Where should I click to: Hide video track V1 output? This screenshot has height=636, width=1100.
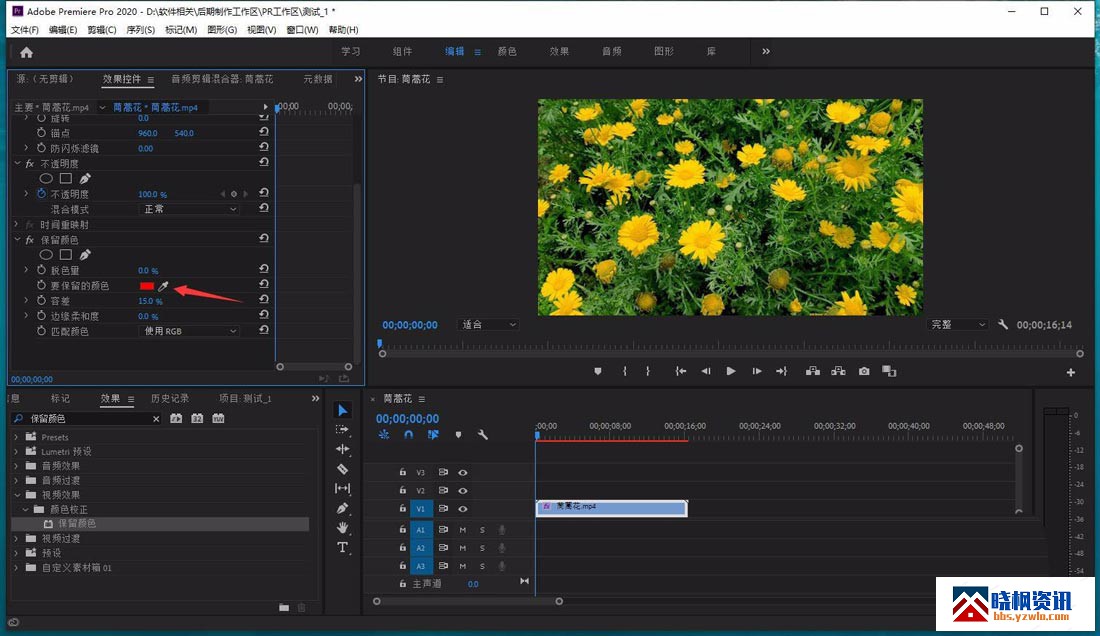462,508
